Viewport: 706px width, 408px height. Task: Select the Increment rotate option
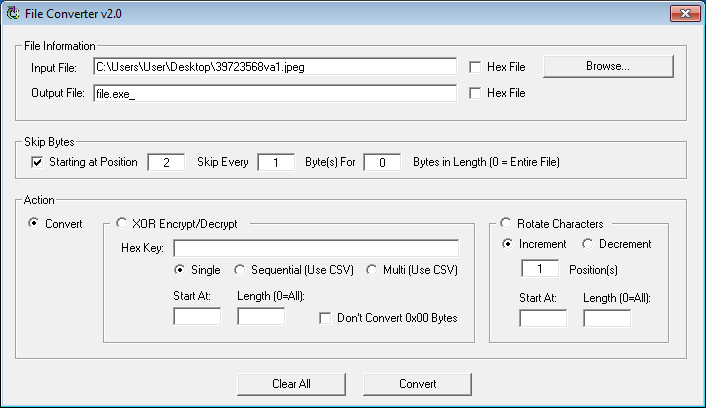pos(509,244)
